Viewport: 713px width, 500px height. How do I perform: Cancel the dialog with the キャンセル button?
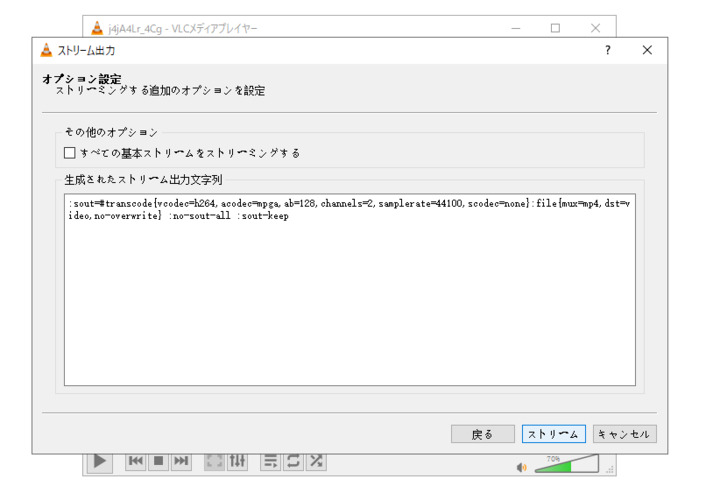point(624,434)
